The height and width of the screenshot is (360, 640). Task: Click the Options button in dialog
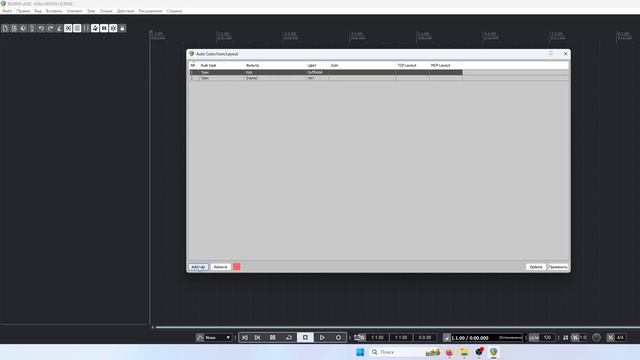pos(536,267)
